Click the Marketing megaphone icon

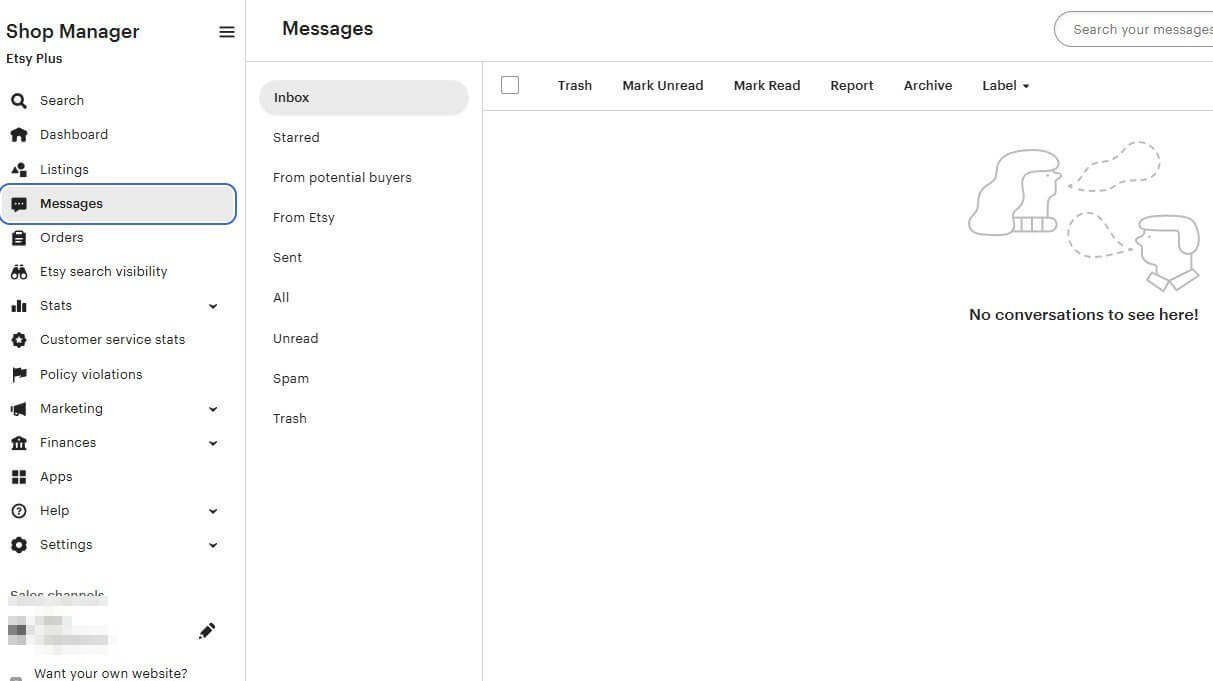[18, 409]
